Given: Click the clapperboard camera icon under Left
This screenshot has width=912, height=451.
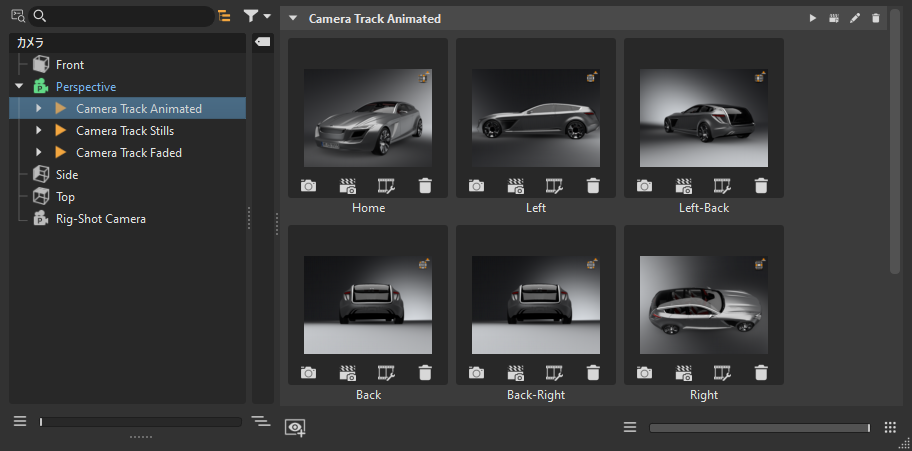Looking at the screenshot, I should (516, 186).
